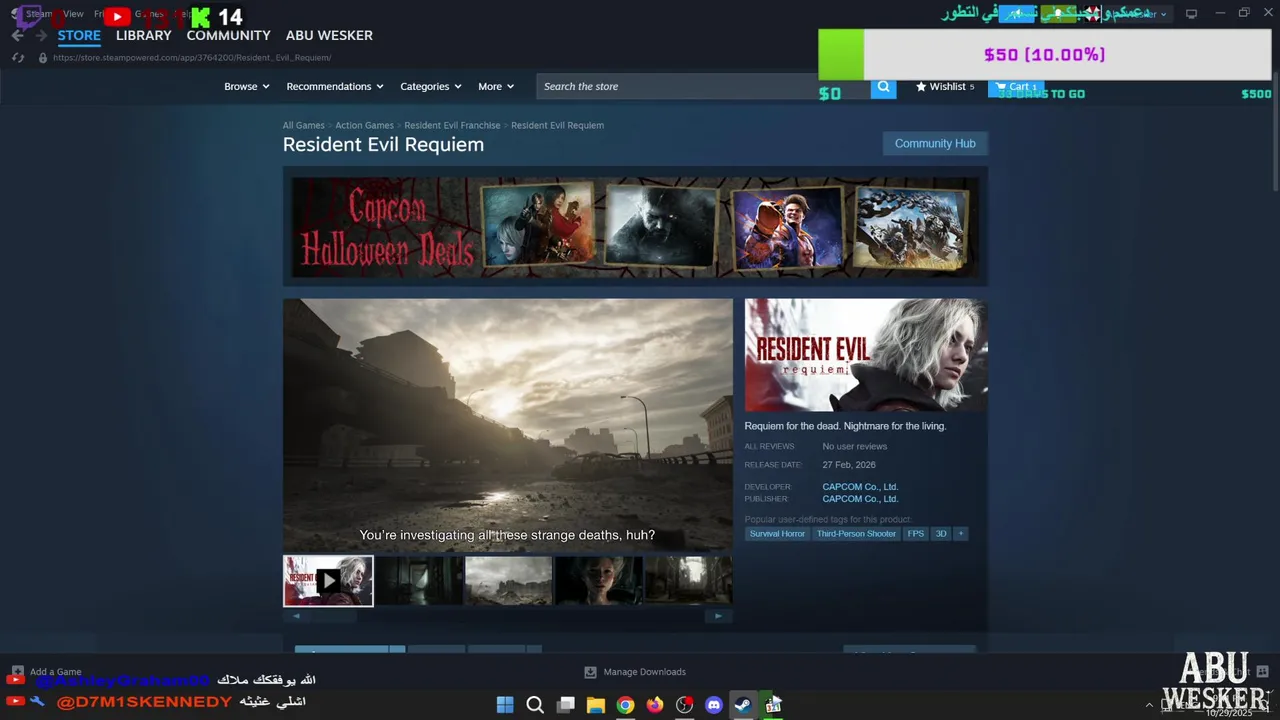The width and height of the screenshot is (1280, 720).
Task: Click the padlock icon beside the URL
Action: click(x=42, y=58)
